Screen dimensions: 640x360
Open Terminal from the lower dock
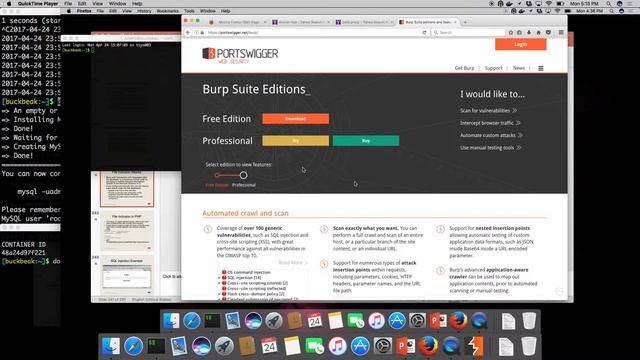(156, 347)
